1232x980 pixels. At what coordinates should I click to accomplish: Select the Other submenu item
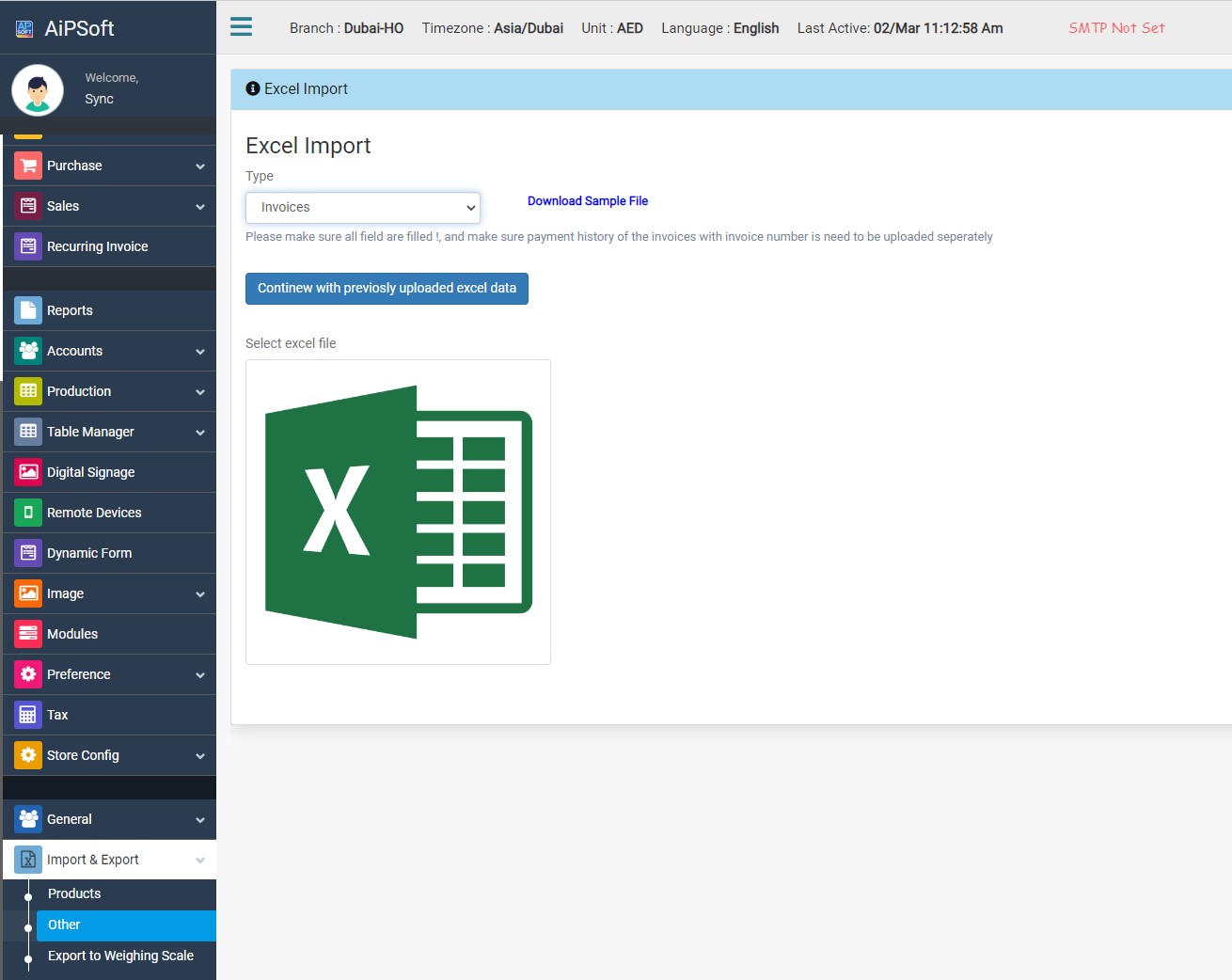tap(126, 925)
